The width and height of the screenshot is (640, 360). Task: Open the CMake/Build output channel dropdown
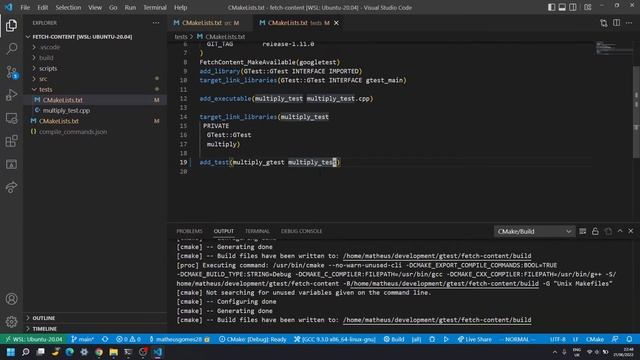coord(534,231)
